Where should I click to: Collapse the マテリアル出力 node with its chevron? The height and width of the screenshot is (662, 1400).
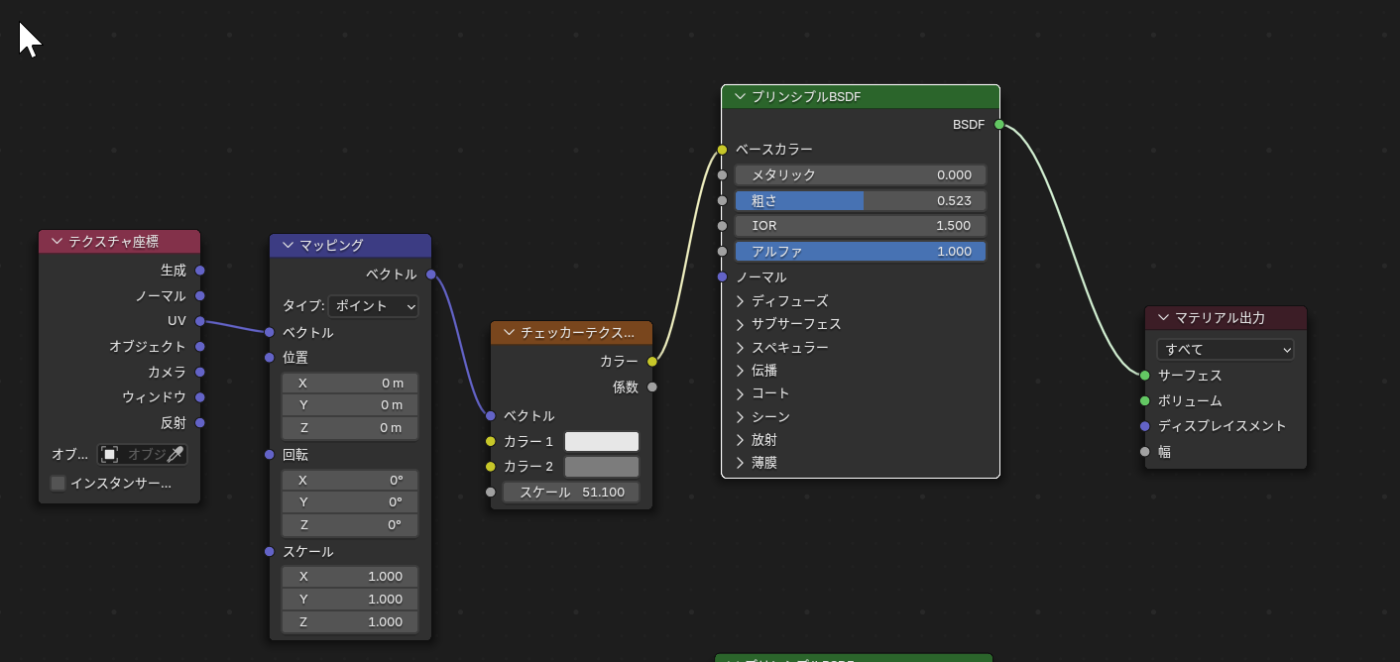pos(1163,317)
